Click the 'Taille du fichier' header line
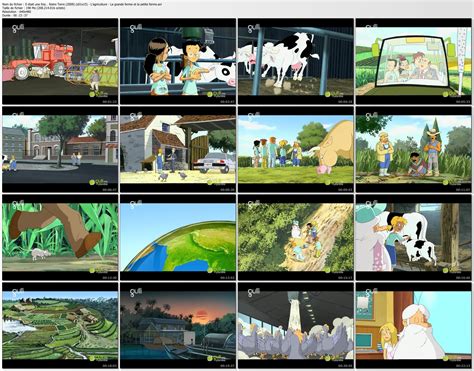 (x=33, y=8)
